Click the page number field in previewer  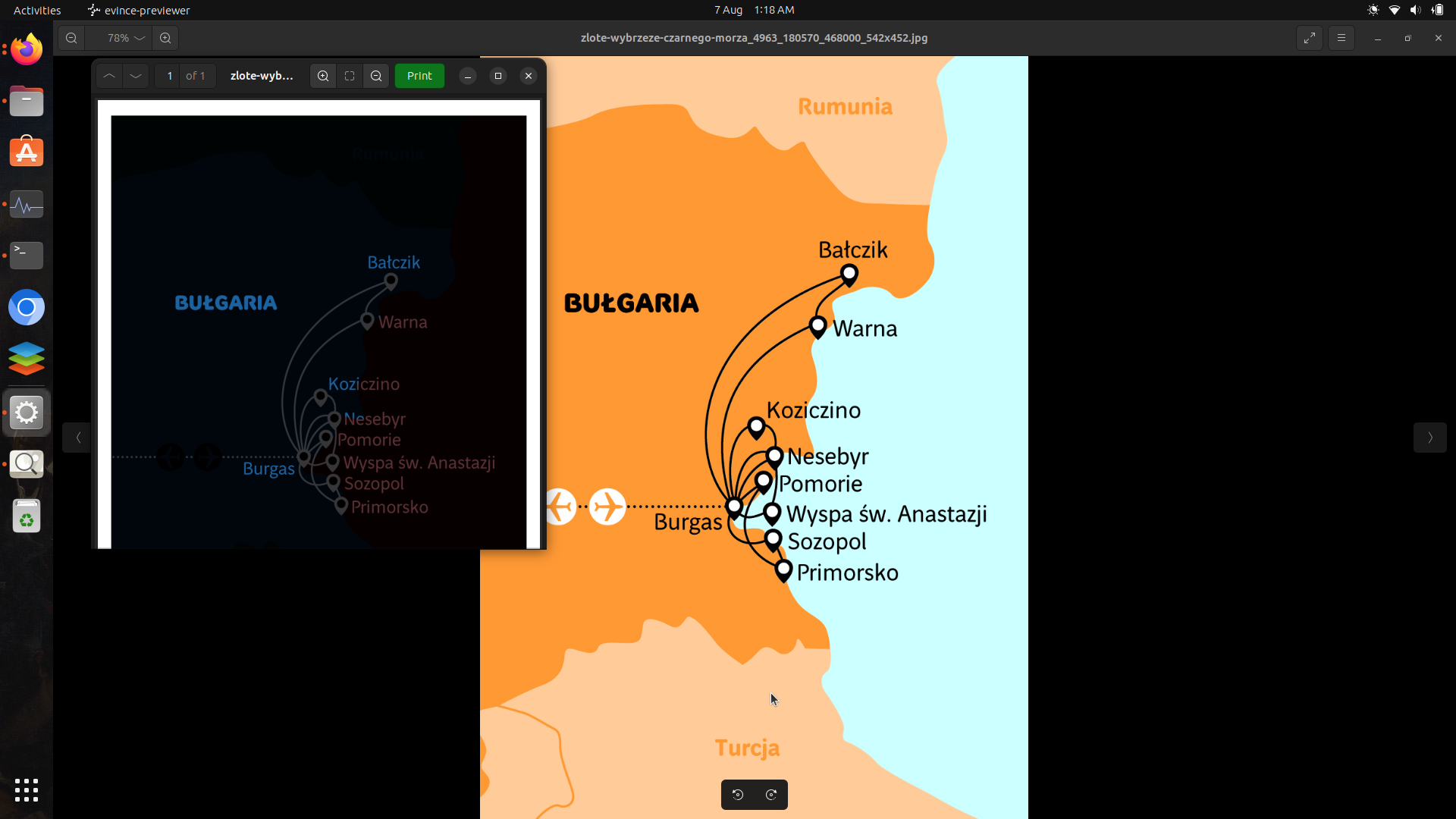click(169, 76)
